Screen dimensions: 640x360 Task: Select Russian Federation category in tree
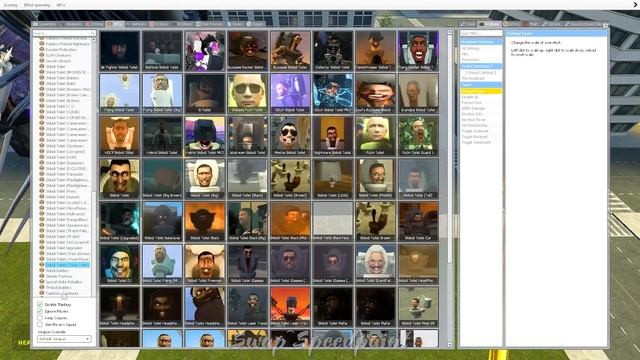pyautogui.click(x=61, y=49)
